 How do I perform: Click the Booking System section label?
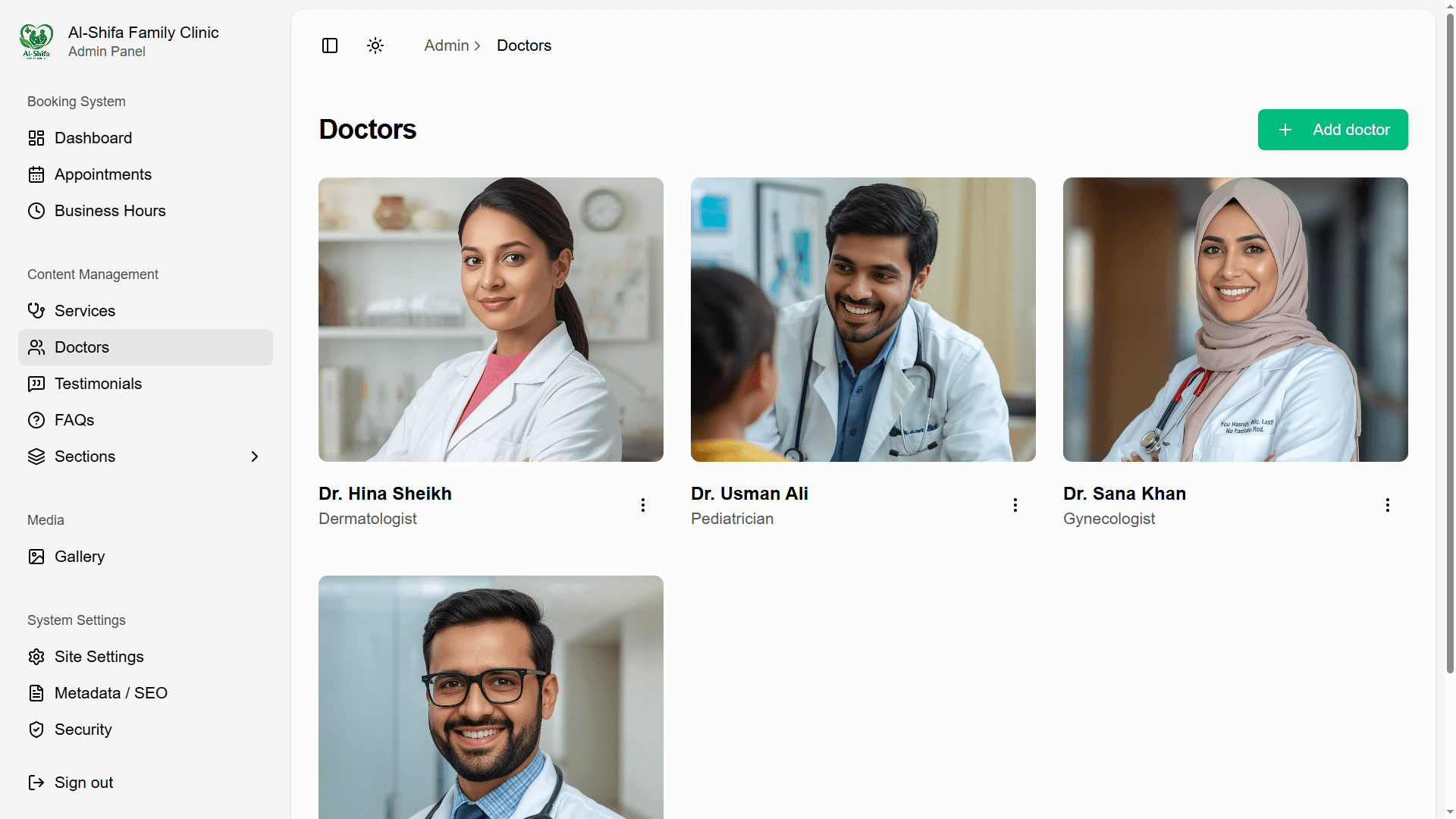click(x=77, y=102)
